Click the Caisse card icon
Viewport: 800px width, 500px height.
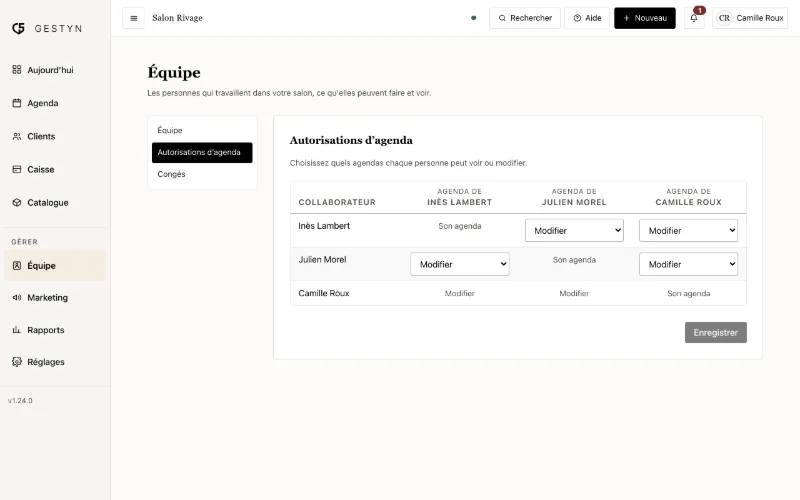point(17,169)
